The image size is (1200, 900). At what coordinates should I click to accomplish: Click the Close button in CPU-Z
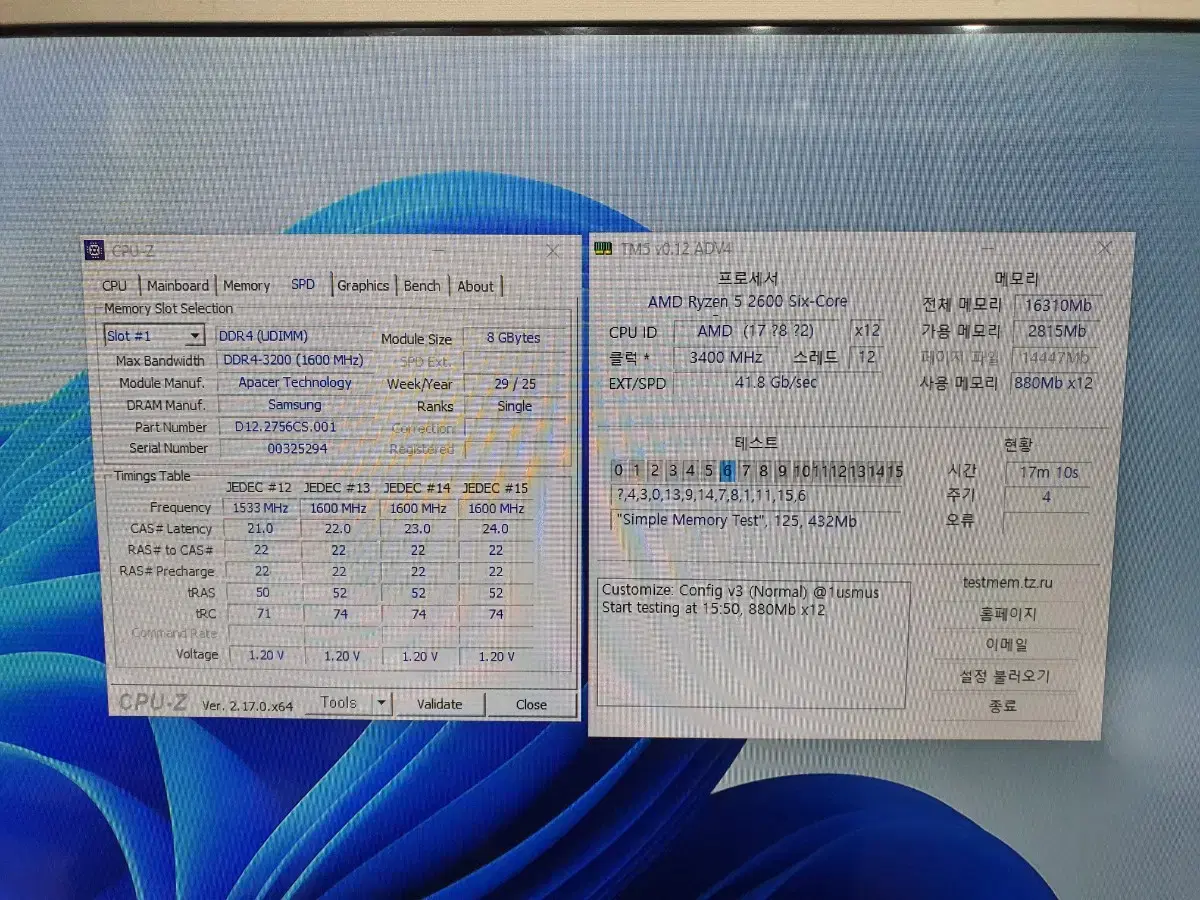pos(531,704)
